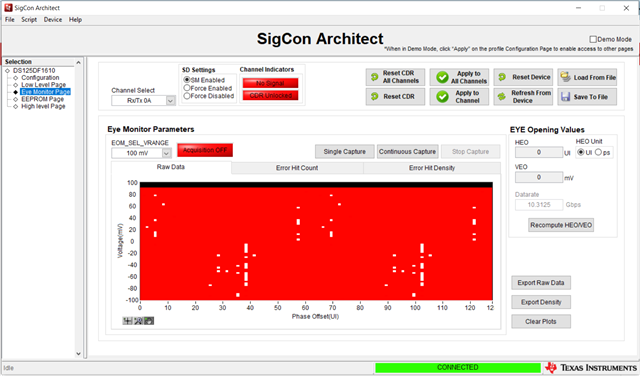Click the Apply to All Channels button
This screenshot has width=640, height=376.
(459, 77)
